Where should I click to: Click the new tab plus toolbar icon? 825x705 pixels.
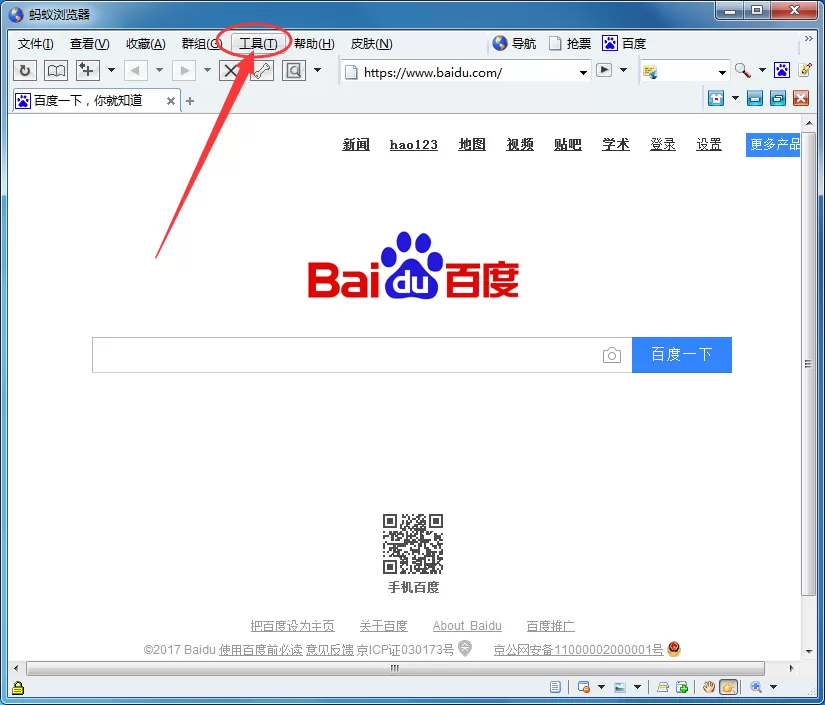pos(87,70)
